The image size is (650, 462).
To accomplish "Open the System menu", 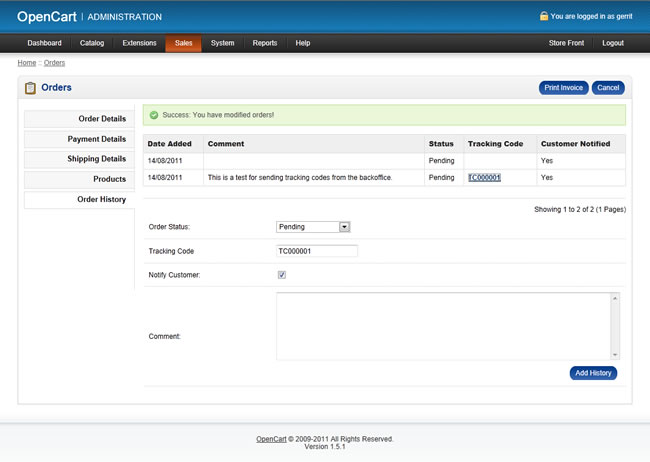I will (x=223, y=43).
